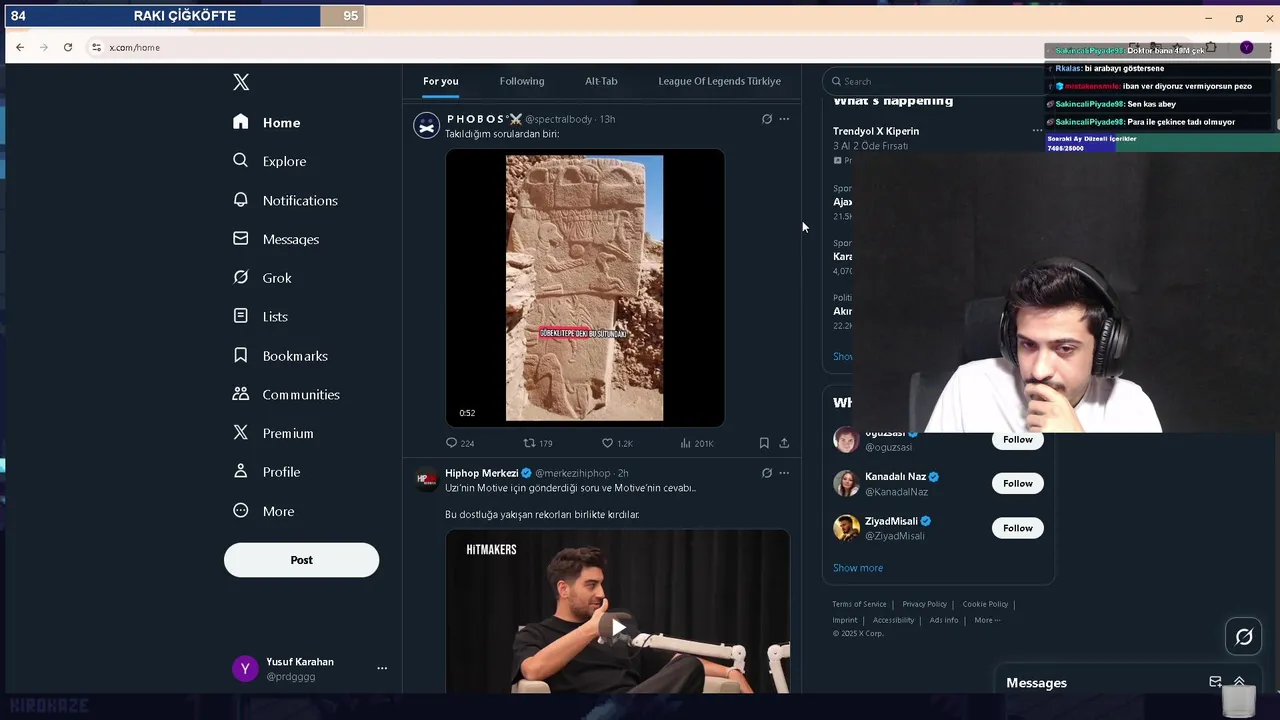
Task: Open Cookie Policy link
Action: click(985, 604)
